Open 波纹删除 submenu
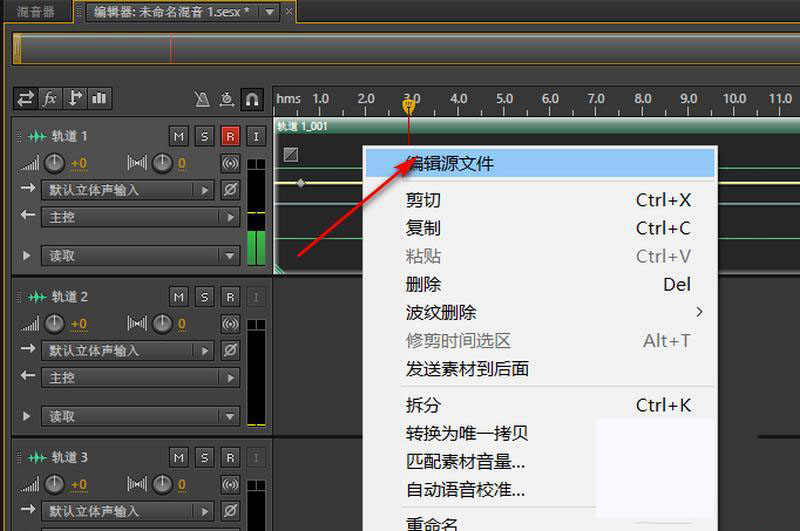 (540, 312)
